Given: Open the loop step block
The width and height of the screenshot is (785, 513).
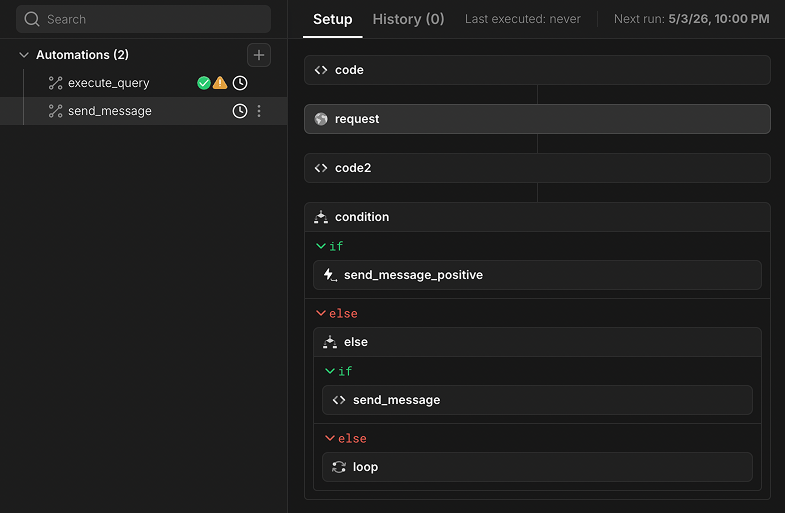Looking at the screenshot, I should pyautogui.click(x=537, y=467).
